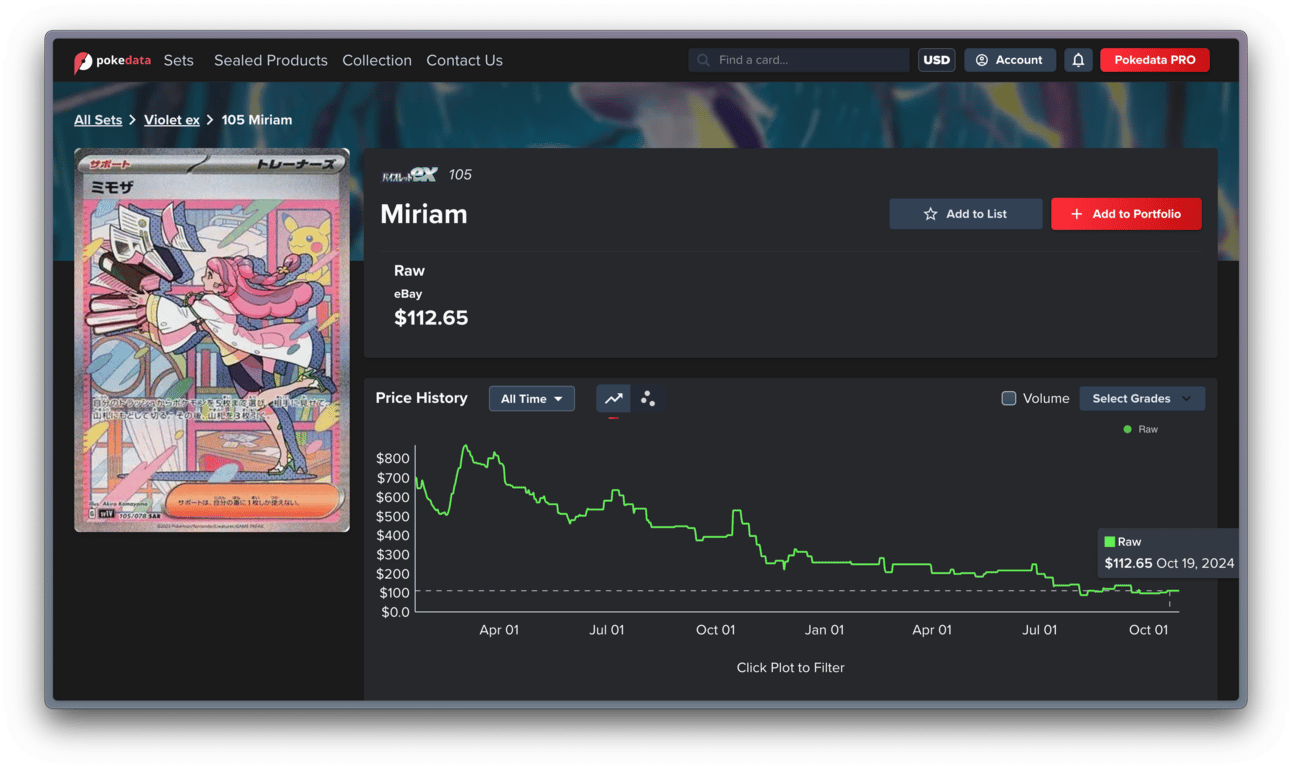Click the Pokedata PRO button
1292x768 pixels.
[x=1155, y=60]
